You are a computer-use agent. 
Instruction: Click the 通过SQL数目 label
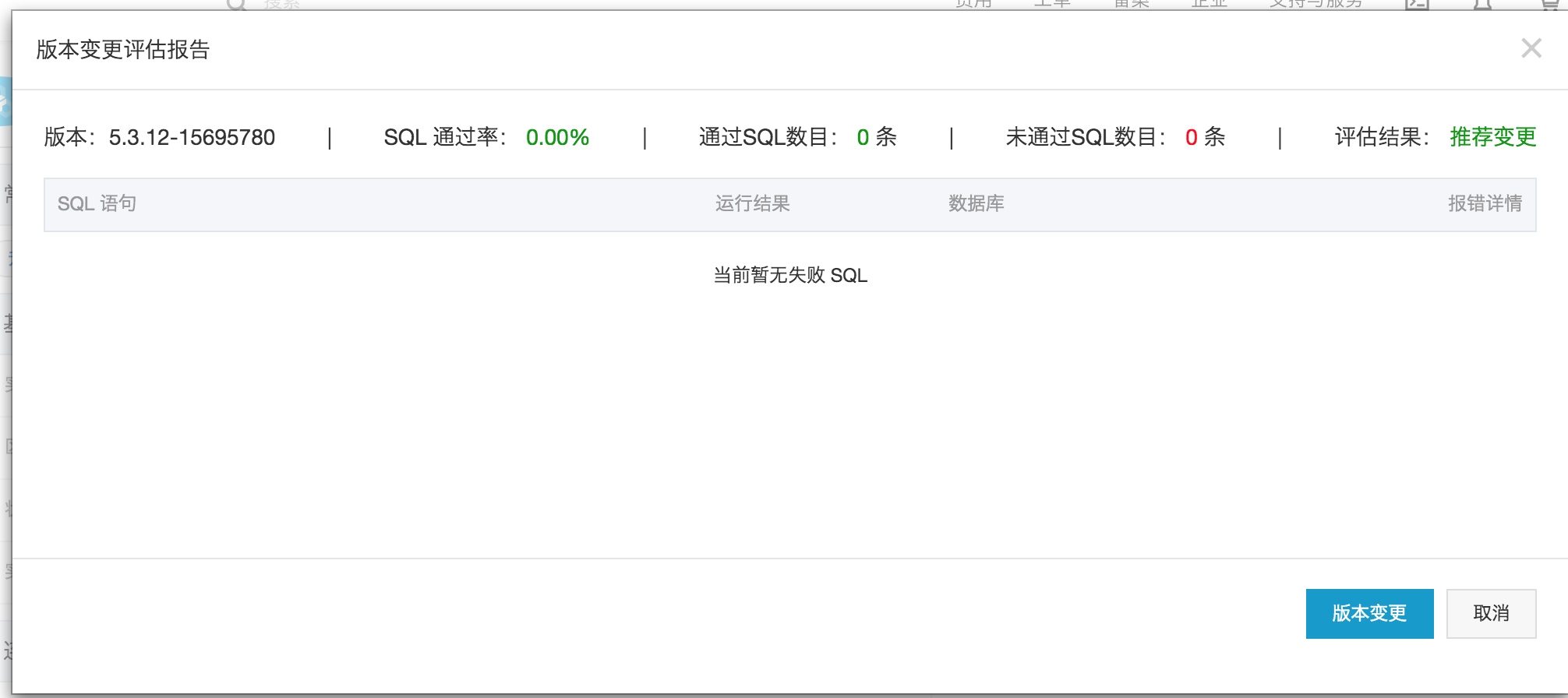point(768,137)
